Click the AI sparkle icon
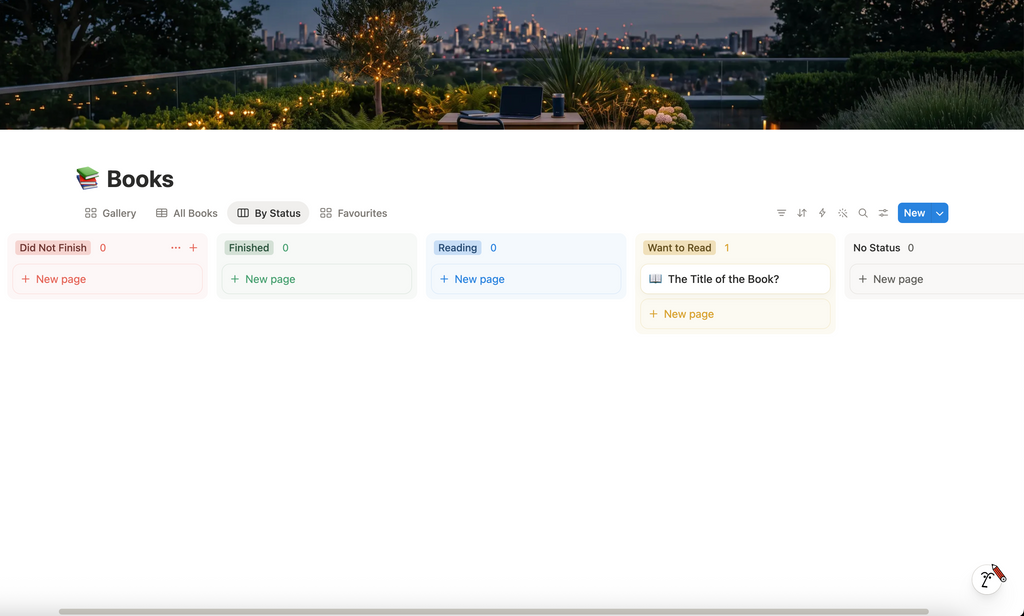 pos(842,213)
